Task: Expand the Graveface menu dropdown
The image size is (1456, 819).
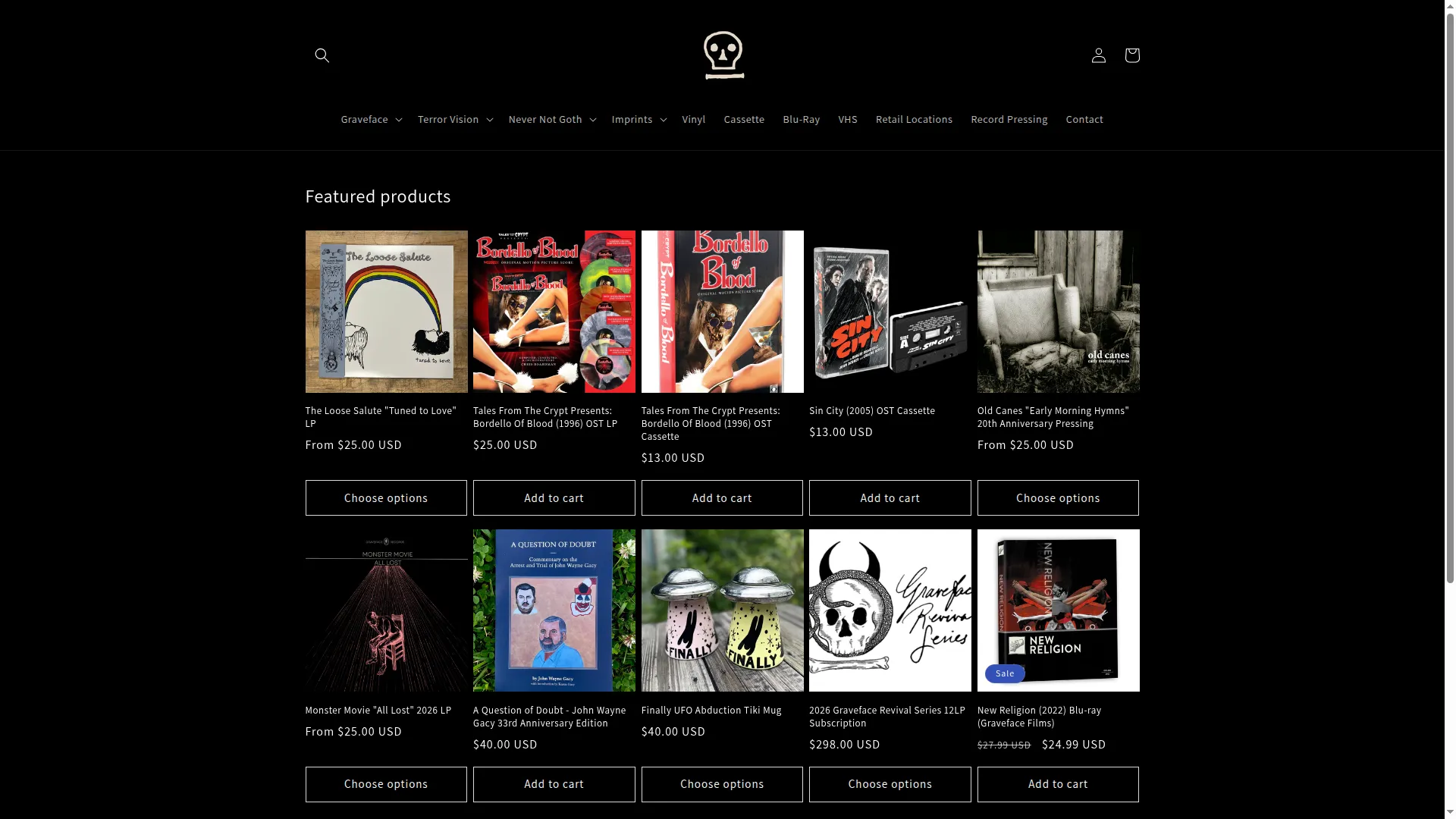Action: [371, 119]
